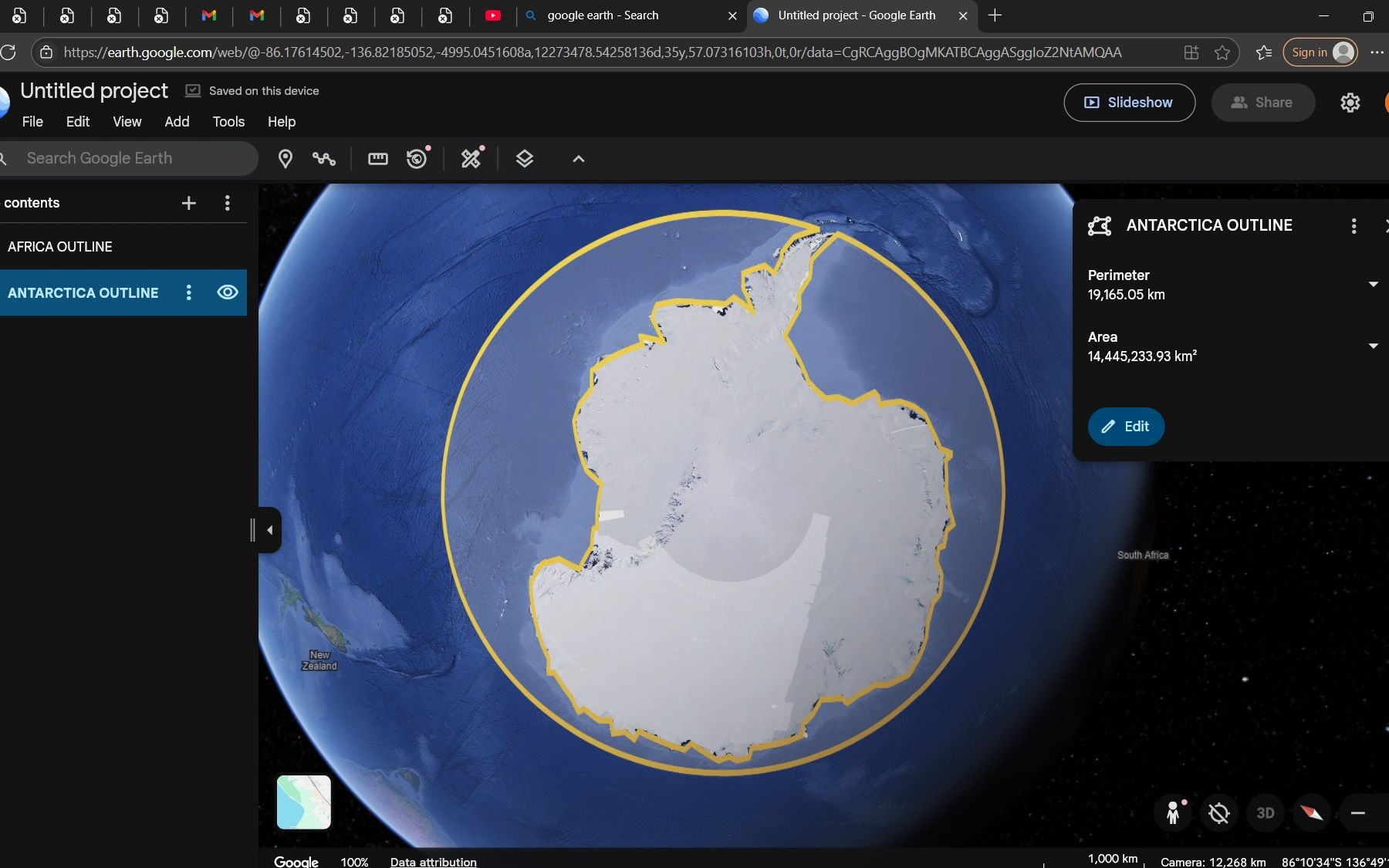Expand the Area unit dropdown
This screenshot has height=868, width=1389.
(1373, 346)
